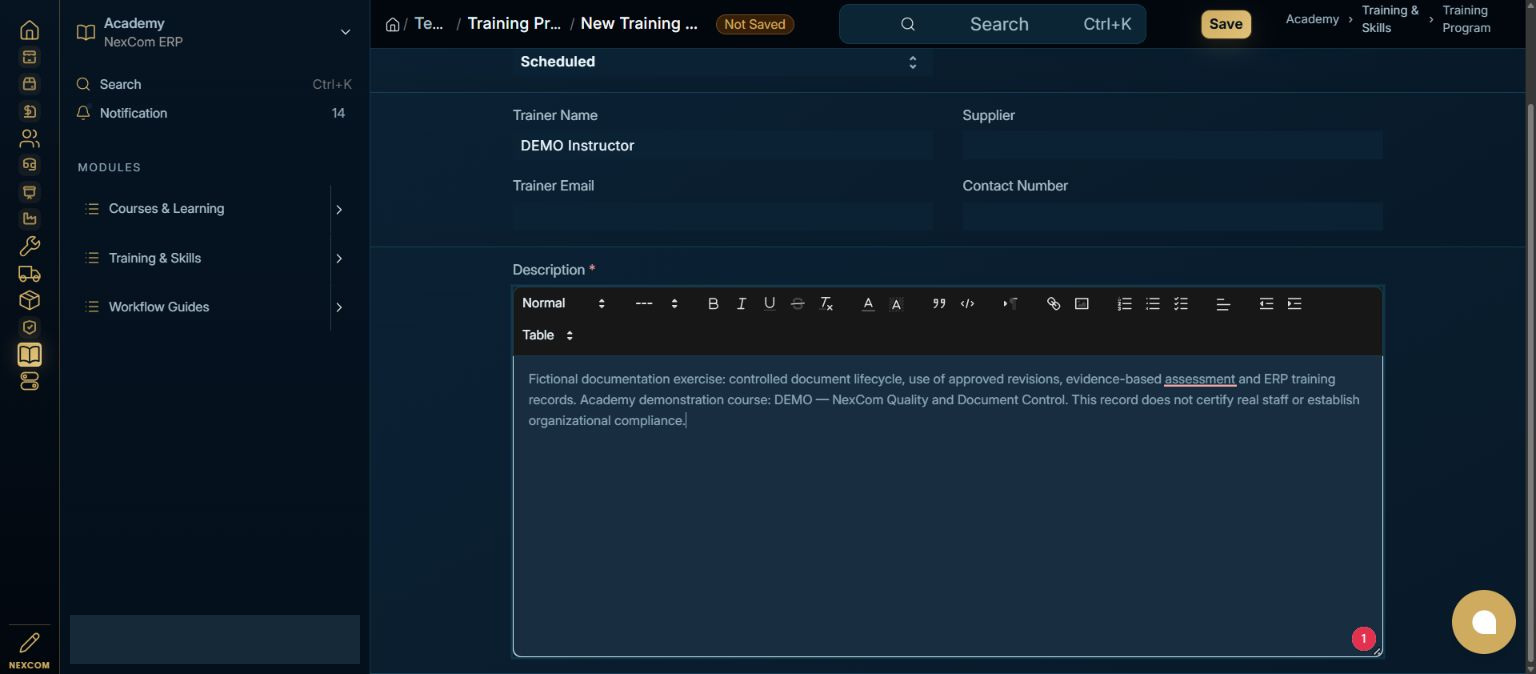Apply bold formatting in Description editor
1536x674 pixels.
point(713,304)
